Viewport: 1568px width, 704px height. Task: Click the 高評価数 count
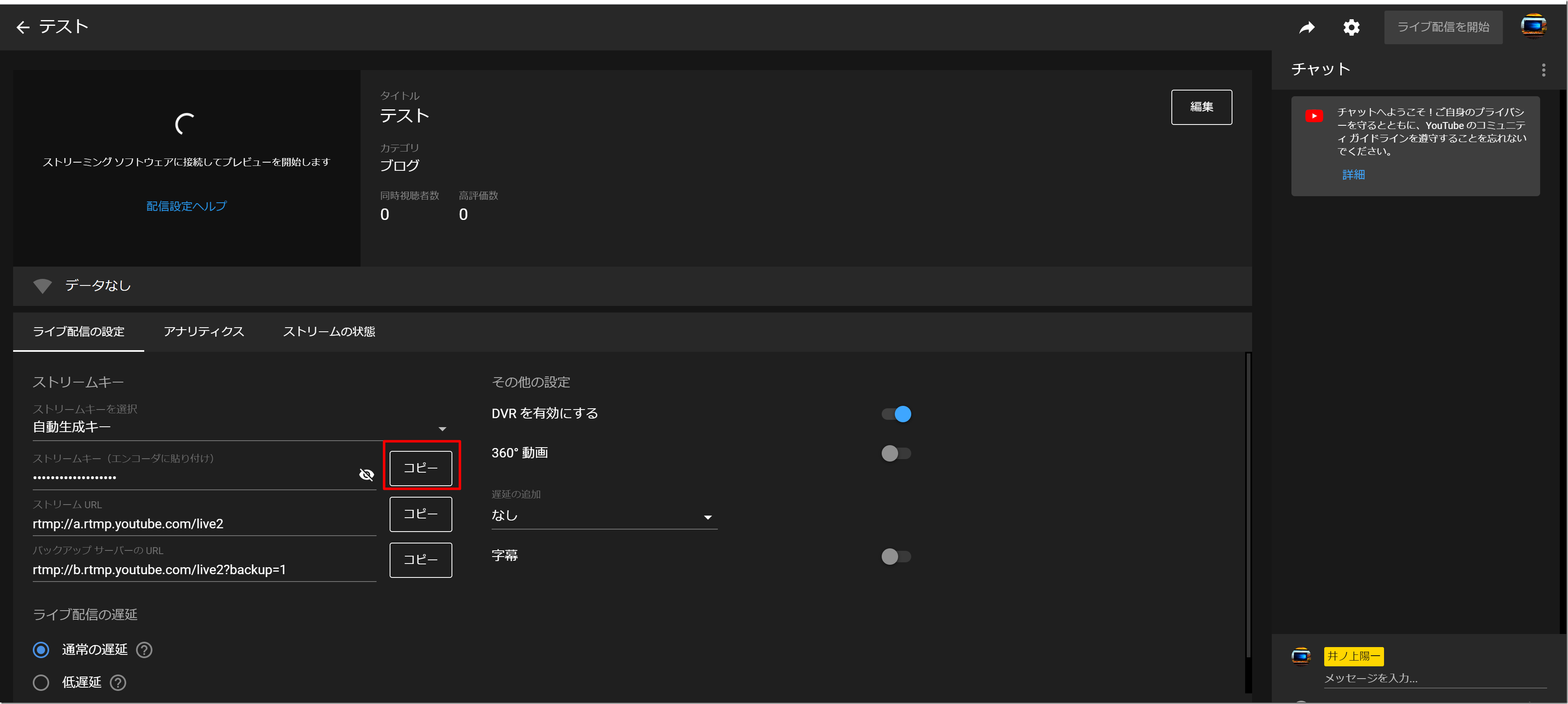click(x=463, y=214)
